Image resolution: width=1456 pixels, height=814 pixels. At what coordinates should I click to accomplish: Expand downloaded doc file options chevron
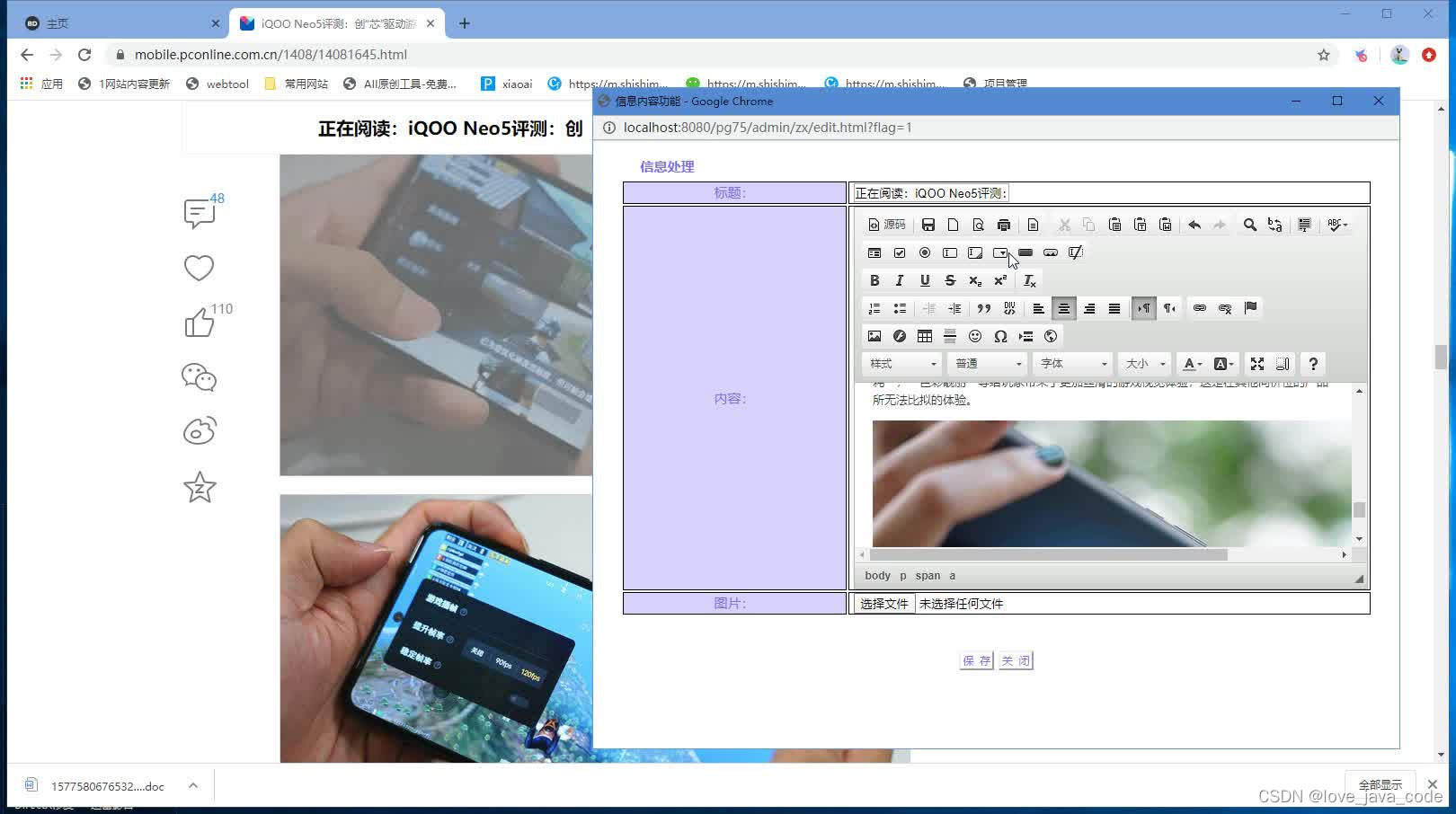click(193, 785)
